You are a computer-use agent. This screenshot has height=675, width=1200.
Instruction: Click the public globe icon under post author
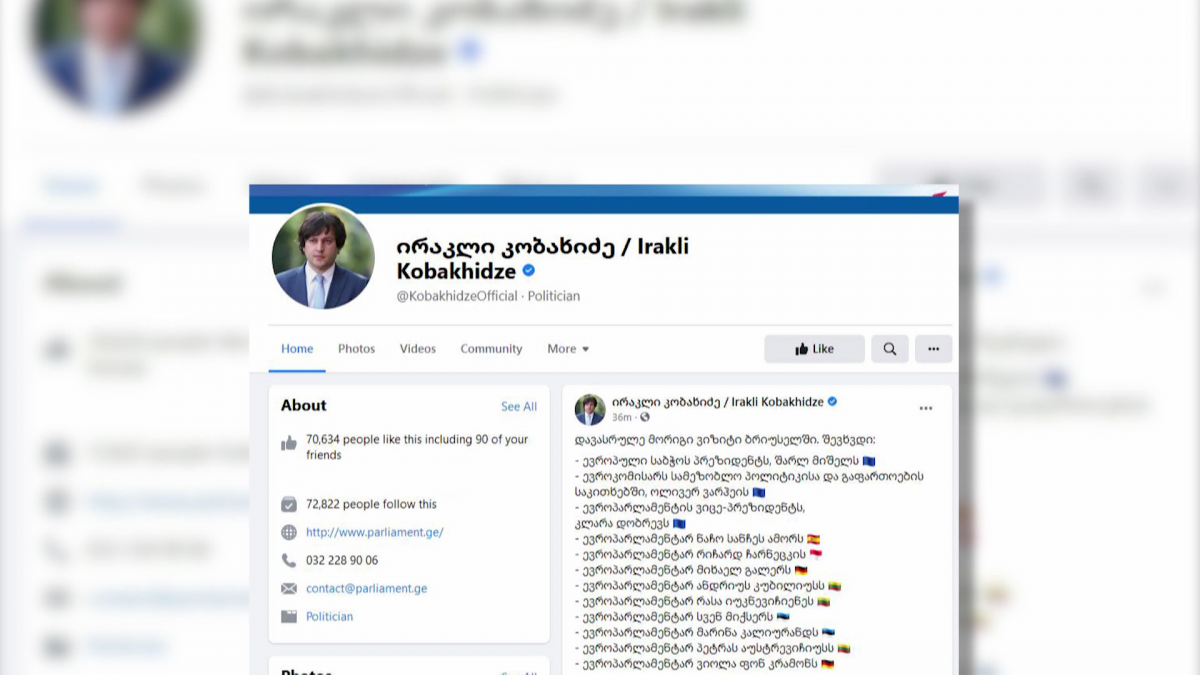(x=644, y=417)
